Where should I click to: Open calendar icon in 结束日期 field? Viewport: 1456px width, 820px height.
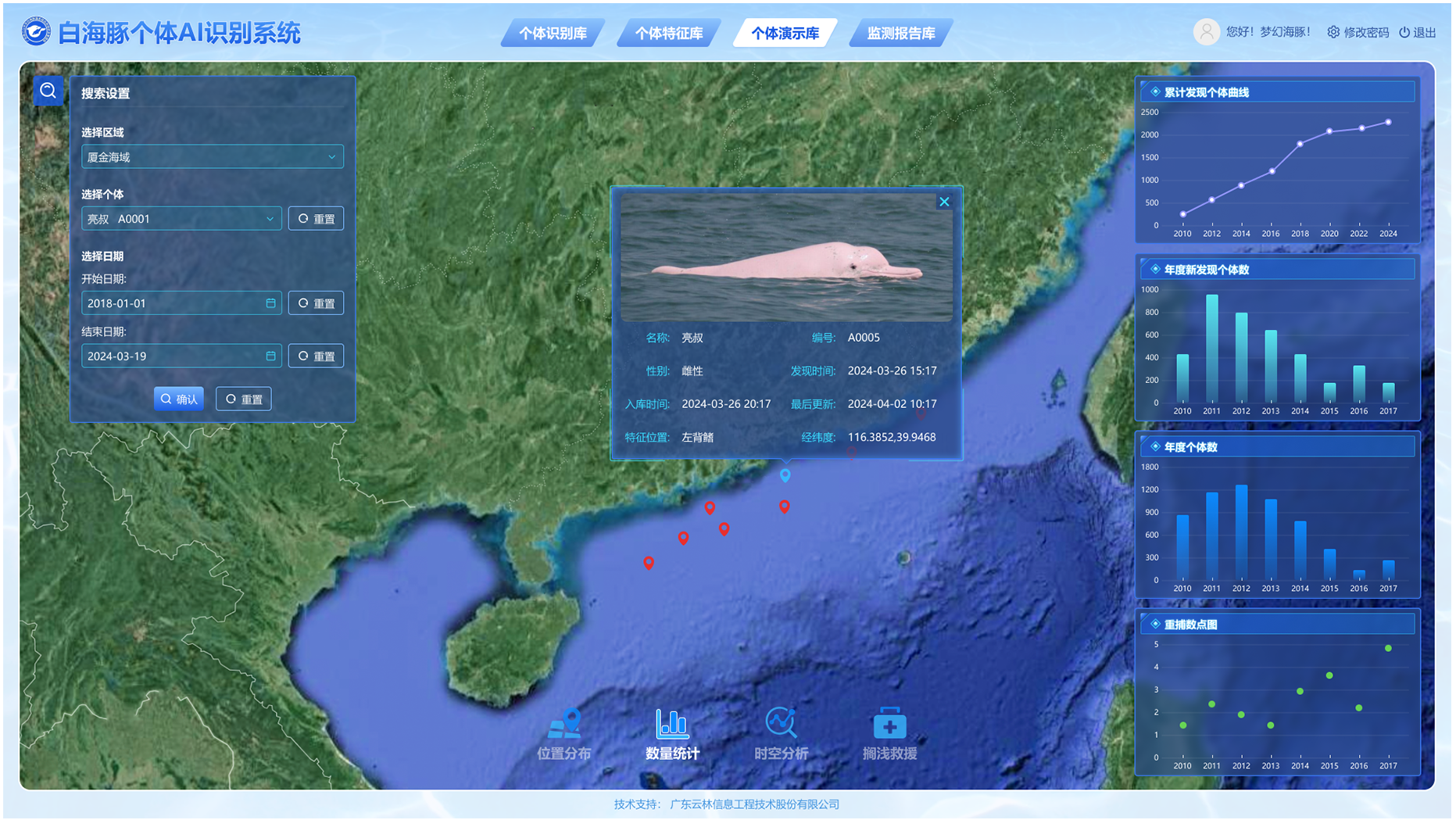270,356
